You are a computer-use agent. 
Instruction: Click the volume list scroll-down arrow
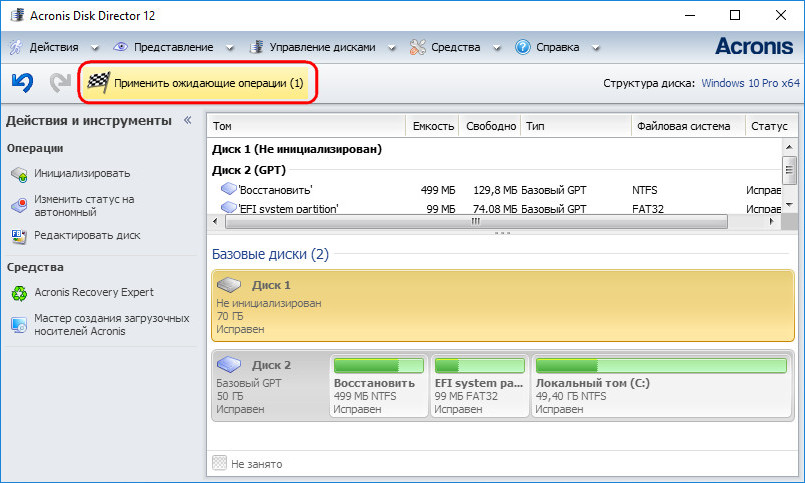click(x=789, y=205)
